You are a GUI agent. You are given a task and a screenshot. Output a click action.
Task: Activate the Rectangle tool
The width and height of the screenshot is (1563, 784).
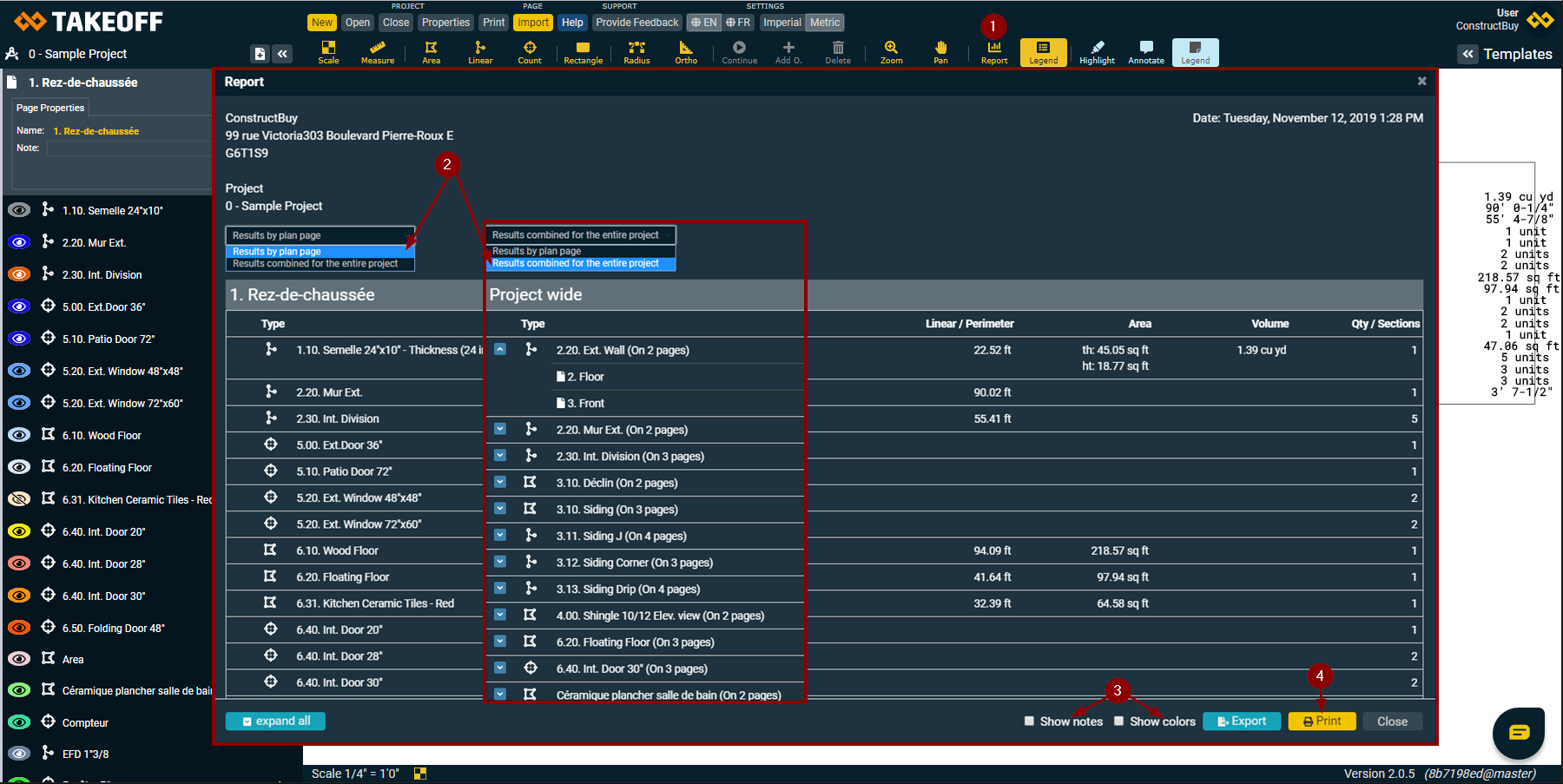click(583, 52)
